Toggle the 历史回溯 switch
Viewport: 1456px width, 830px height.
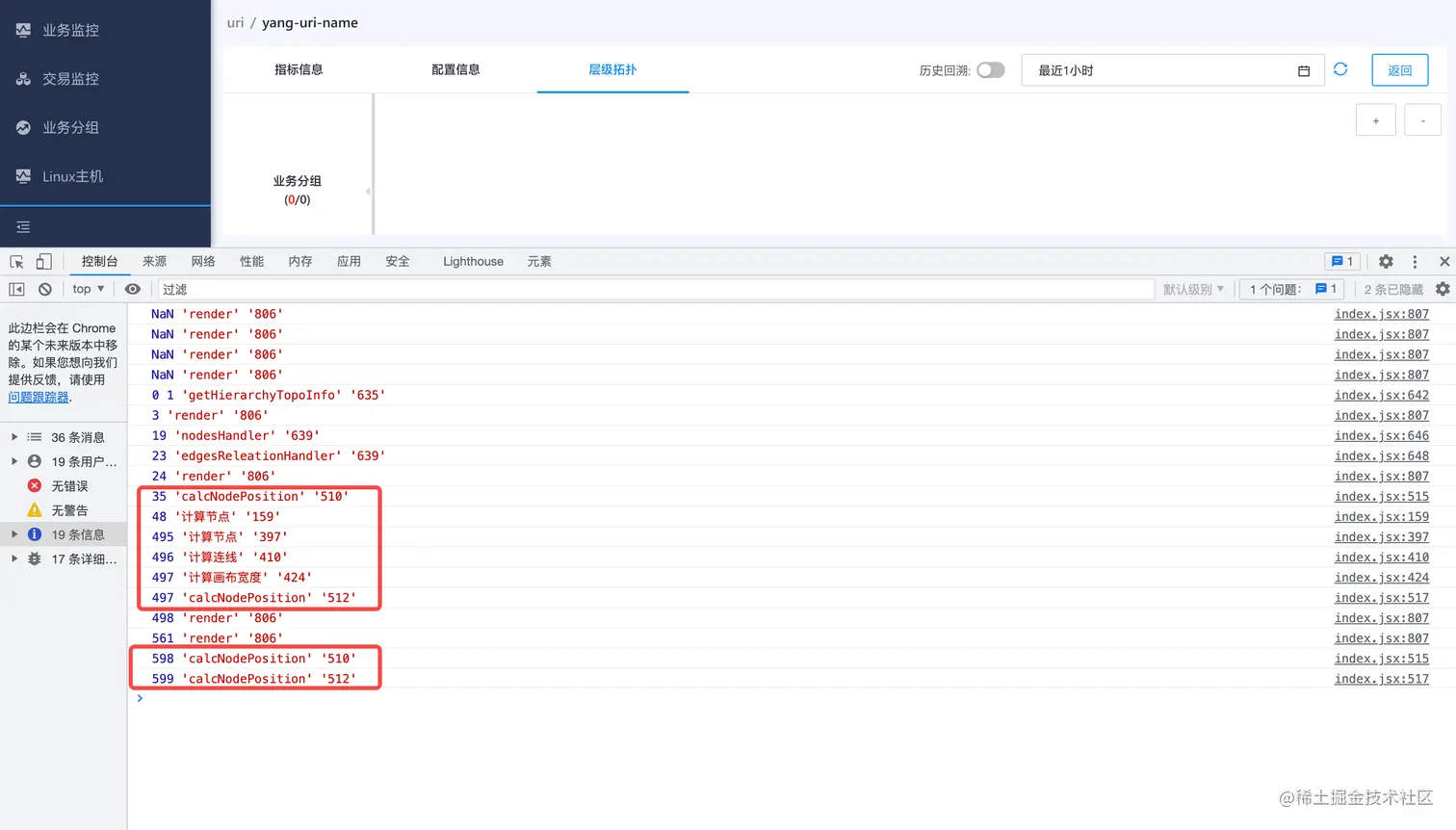[x=991, y=70]
